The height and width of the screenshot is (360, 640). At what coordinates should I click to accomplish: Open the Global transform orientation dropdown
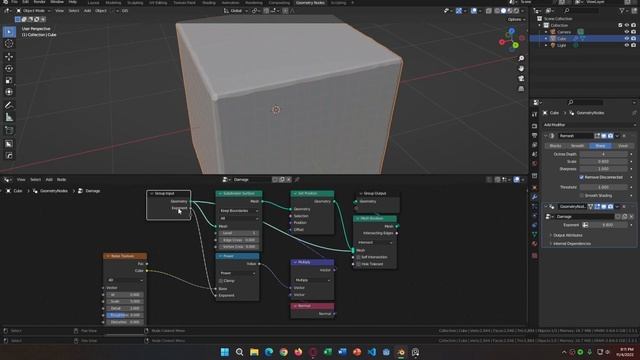tap(236, 11)
